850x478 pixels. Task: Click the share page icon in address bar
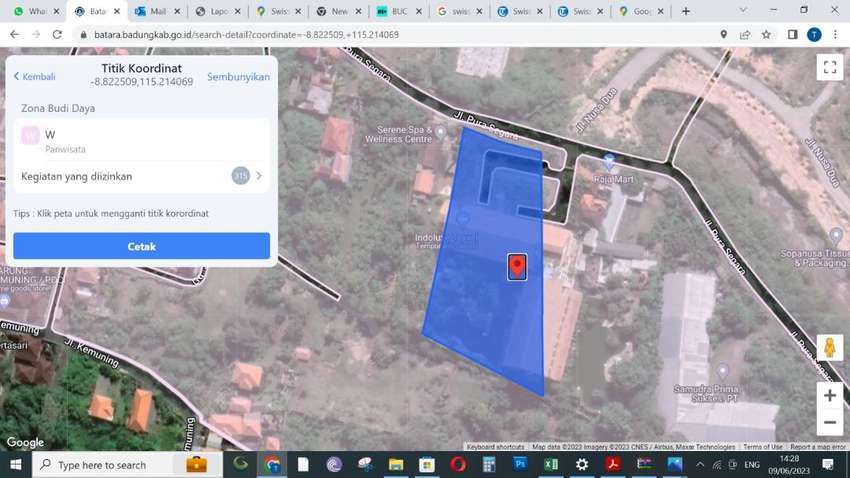[745, 34]
